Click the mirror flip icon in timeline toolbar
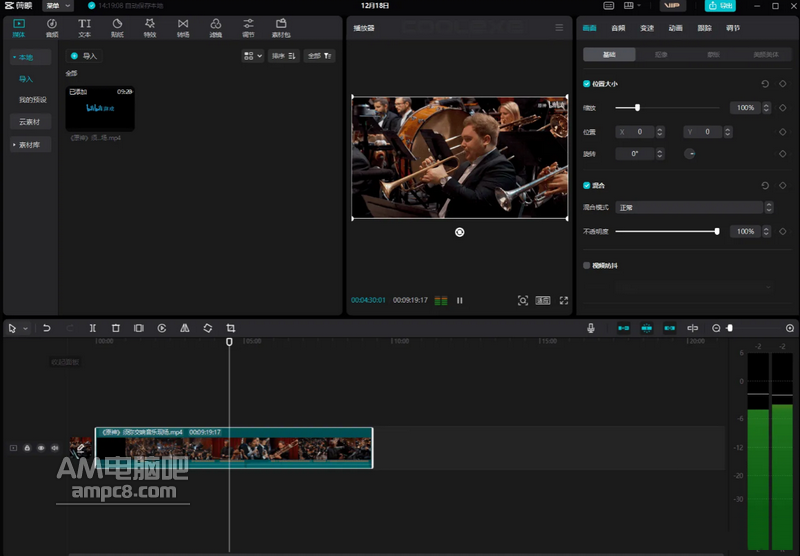 coord(185,328)
